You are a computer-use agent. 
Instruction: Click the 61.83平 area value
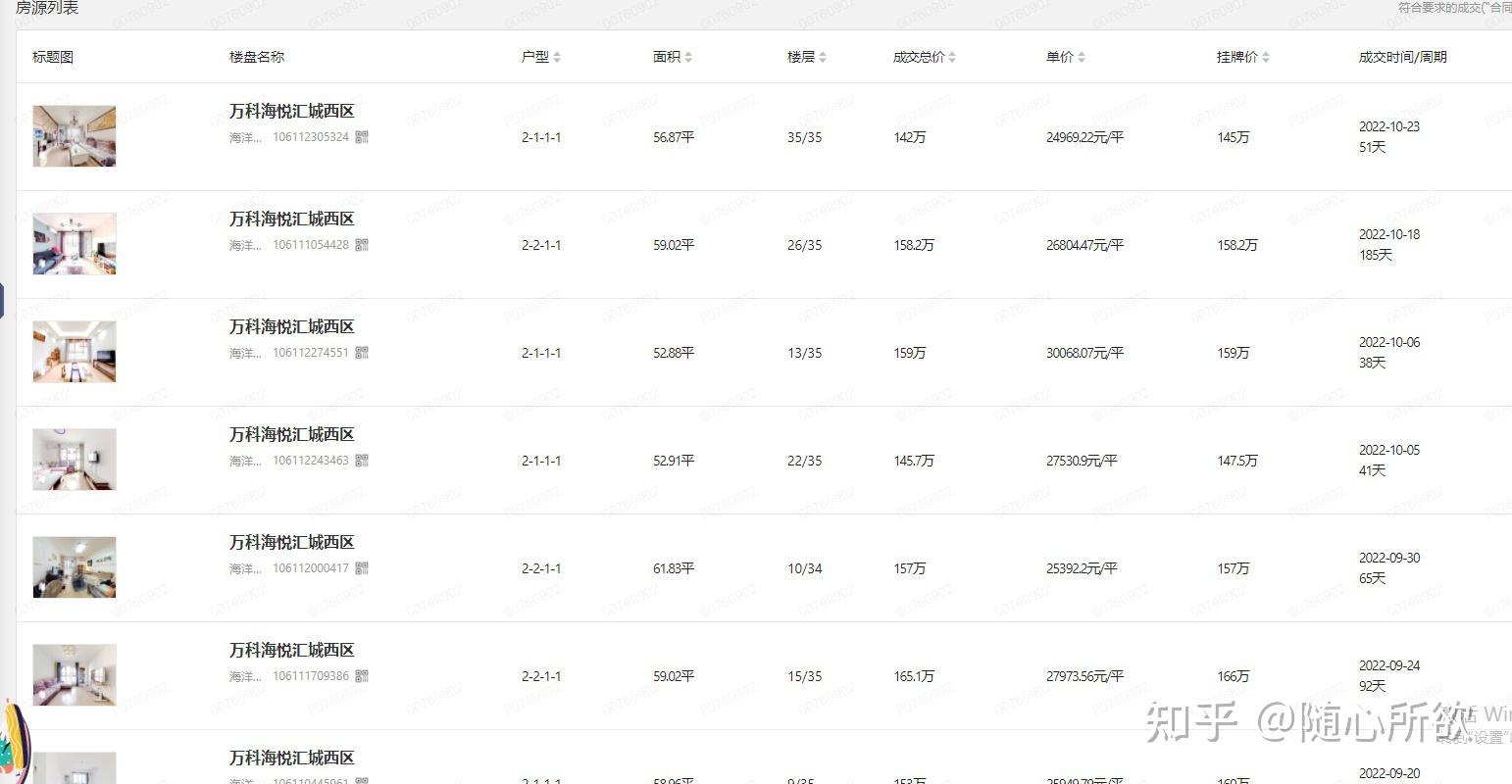tap(674, 569)
